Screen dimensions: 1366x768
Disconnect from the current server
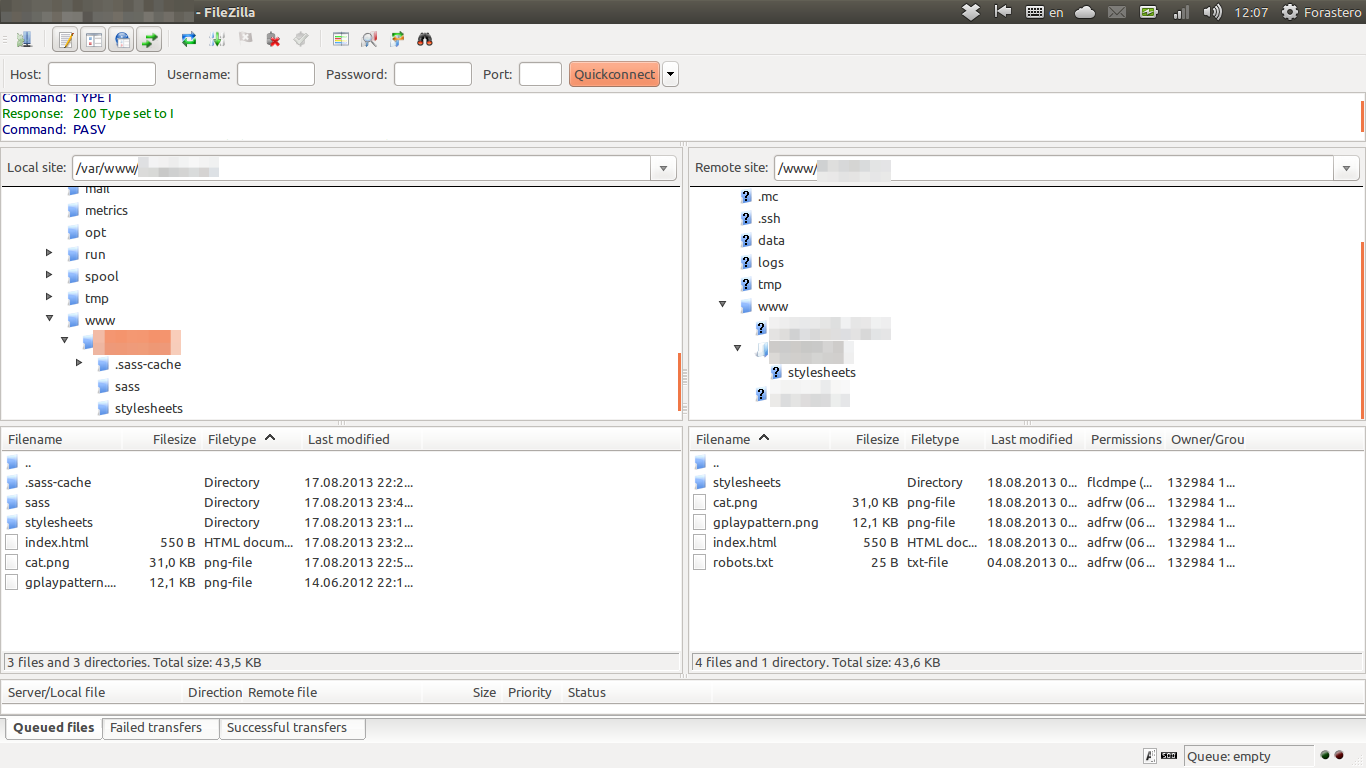pyautogui.click(x=273, y=40)
